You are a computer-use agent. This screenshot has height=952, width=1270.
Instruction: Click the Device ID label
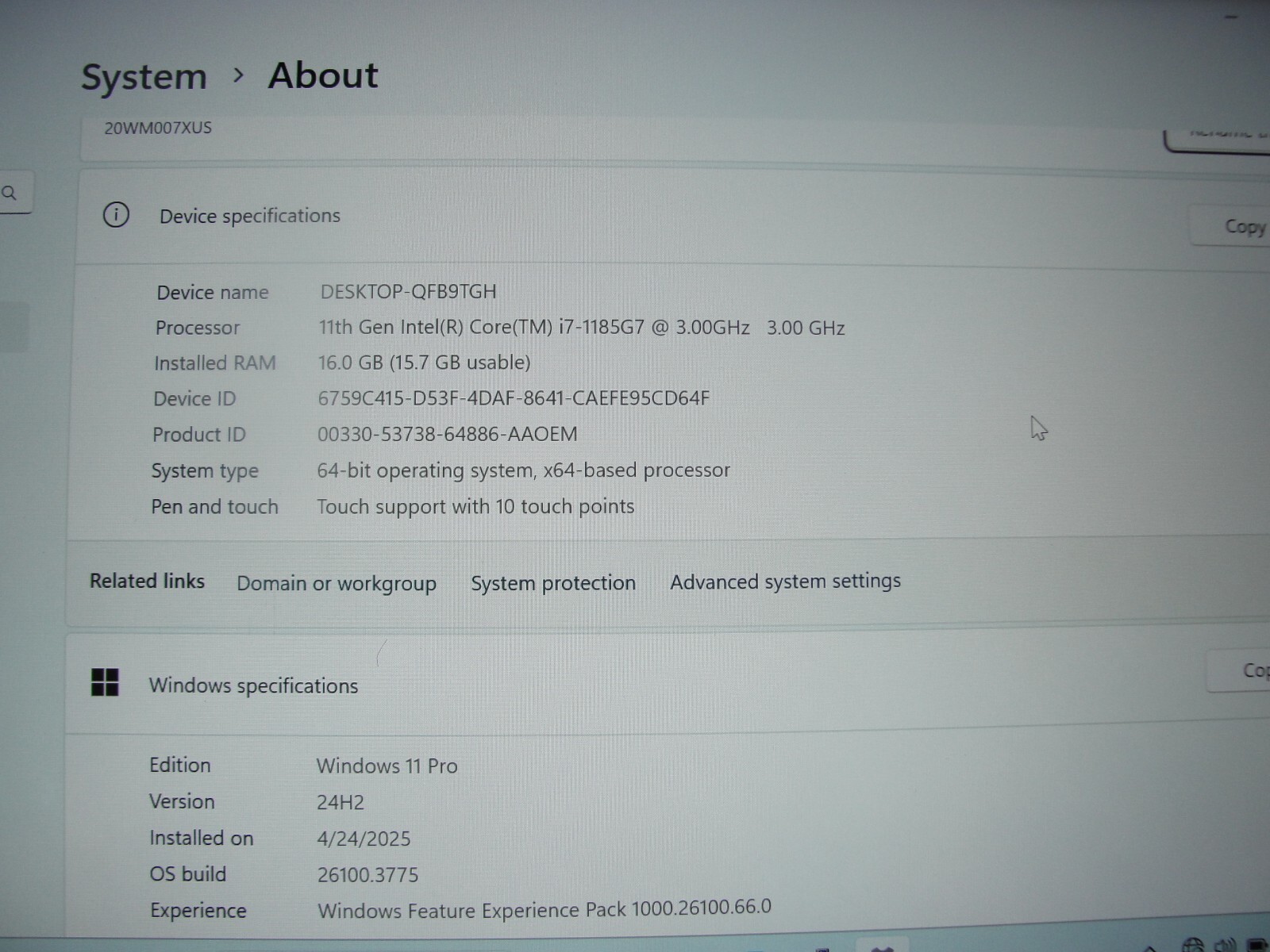coord(194,399)
